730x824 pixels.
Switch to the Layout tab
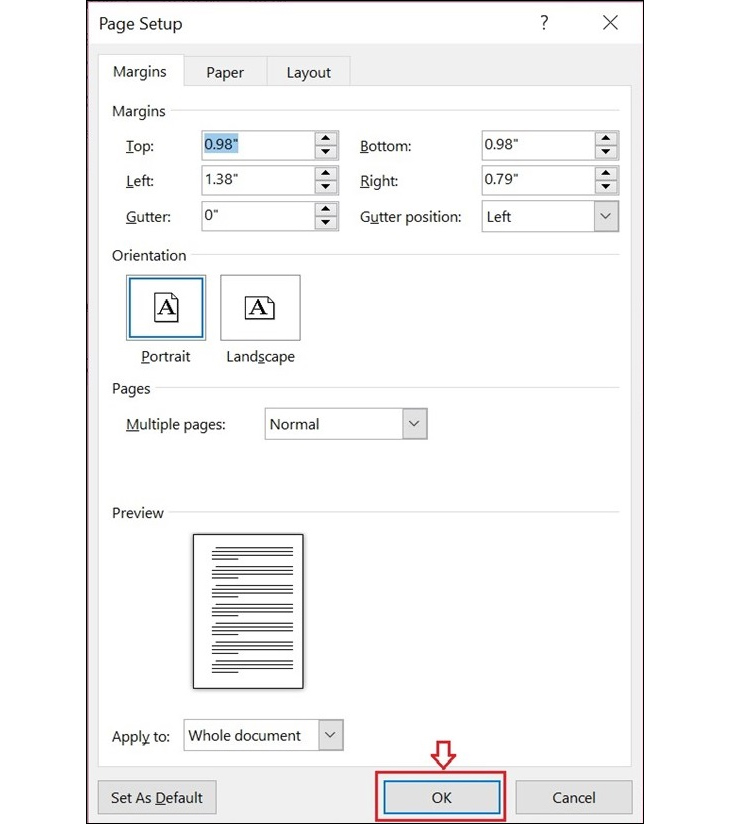click(x=309, y=73)
